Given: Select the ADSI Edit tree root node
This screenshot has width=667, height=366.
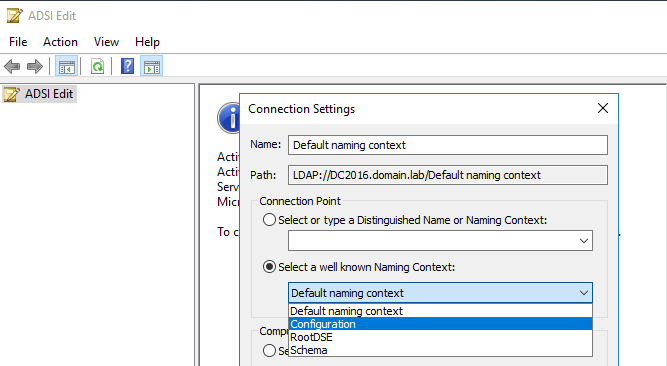Looking at the screenshot, I should point(40,94).
